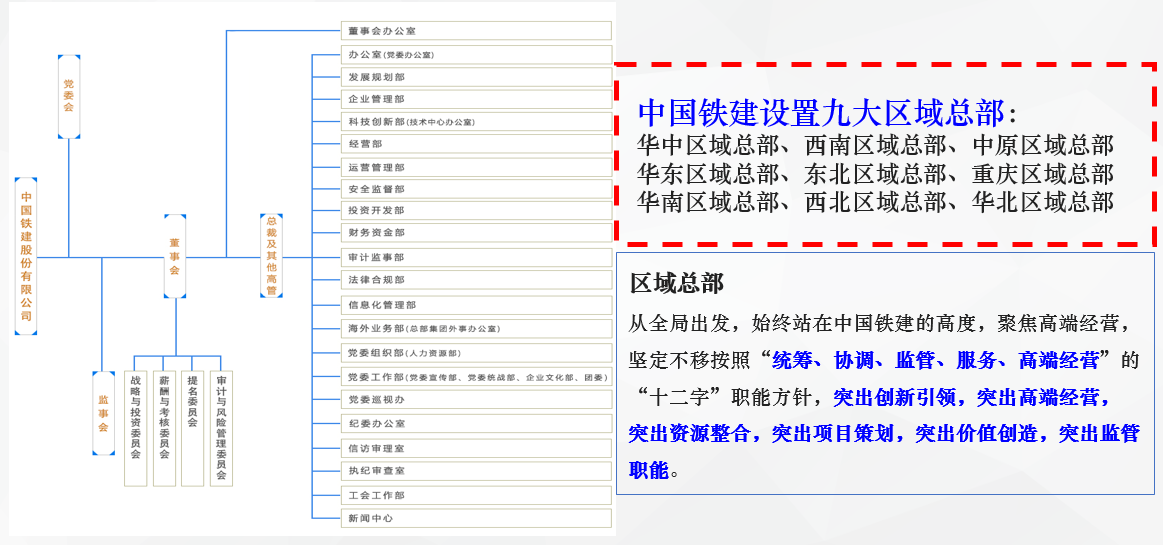Click the text 重庆区域总部
1163x545 pixels.
tap(1043, 173)
